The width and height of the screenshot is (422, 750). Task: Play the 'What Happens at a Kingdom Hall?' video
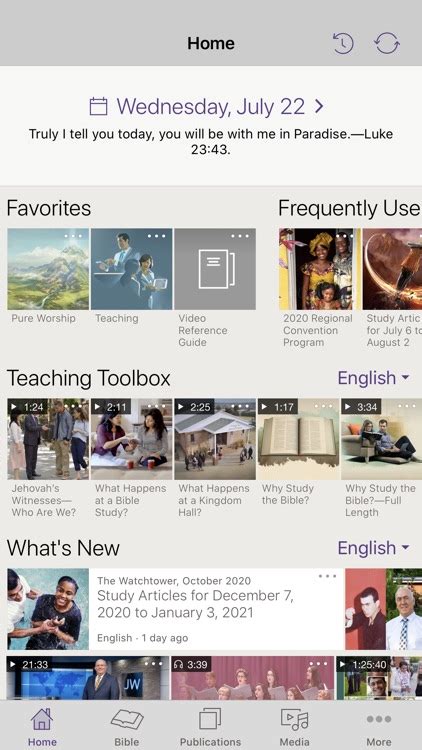point(215,439)
